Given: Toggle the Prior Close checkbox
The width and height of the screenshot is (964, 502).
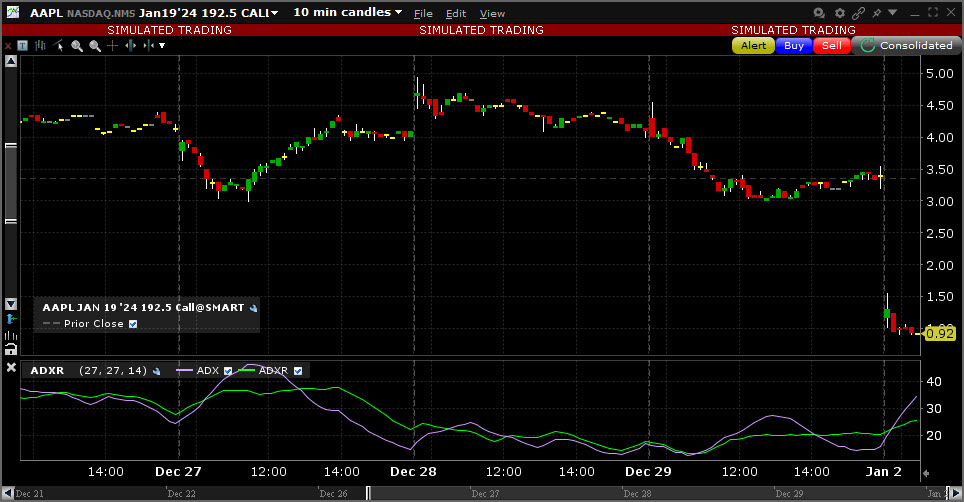Looking at the screenshot, I should (x=133, y=324).
